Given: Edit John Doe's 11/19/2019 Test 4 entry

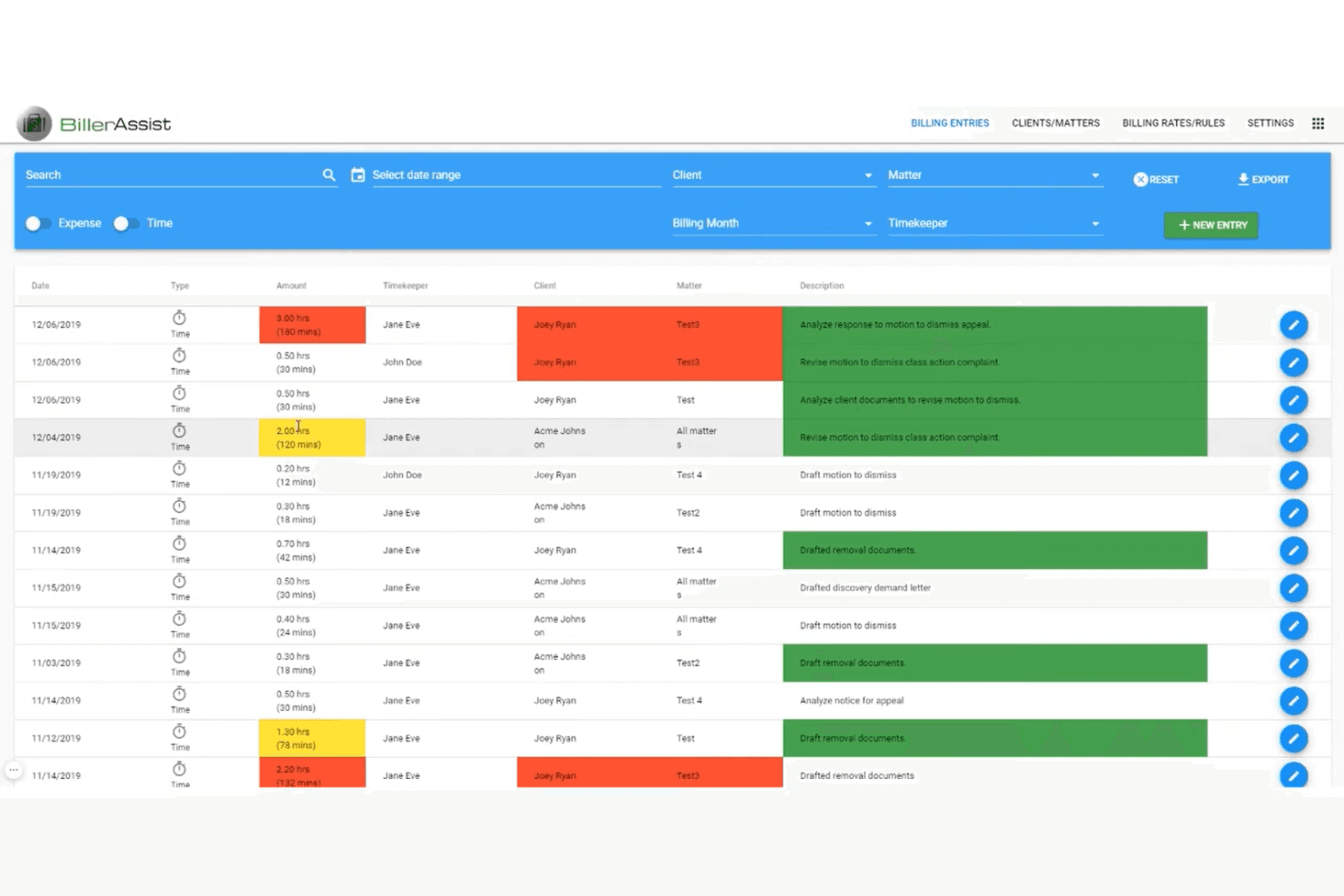Looking at the screenshot, I should point(1293,476).
